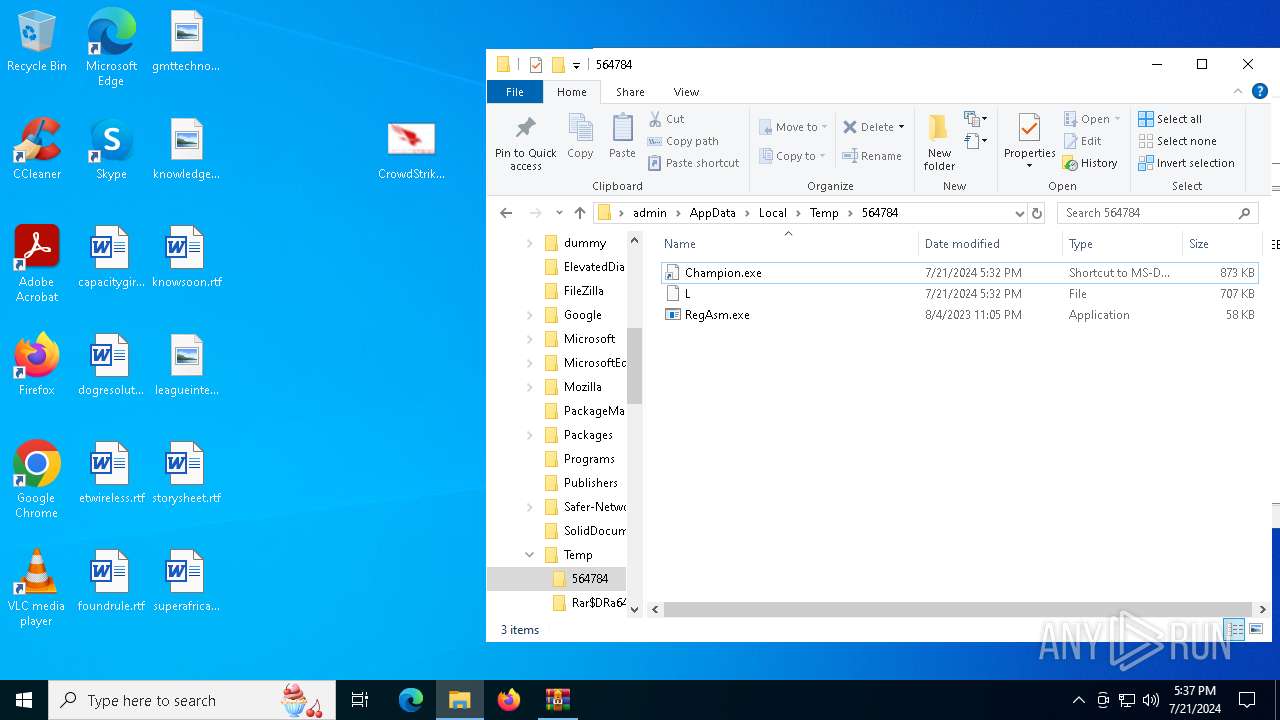This screenshot has width=1280, height=720.
Task: Switch to the Home ribbon tab
Action: (x=572, y=92)
